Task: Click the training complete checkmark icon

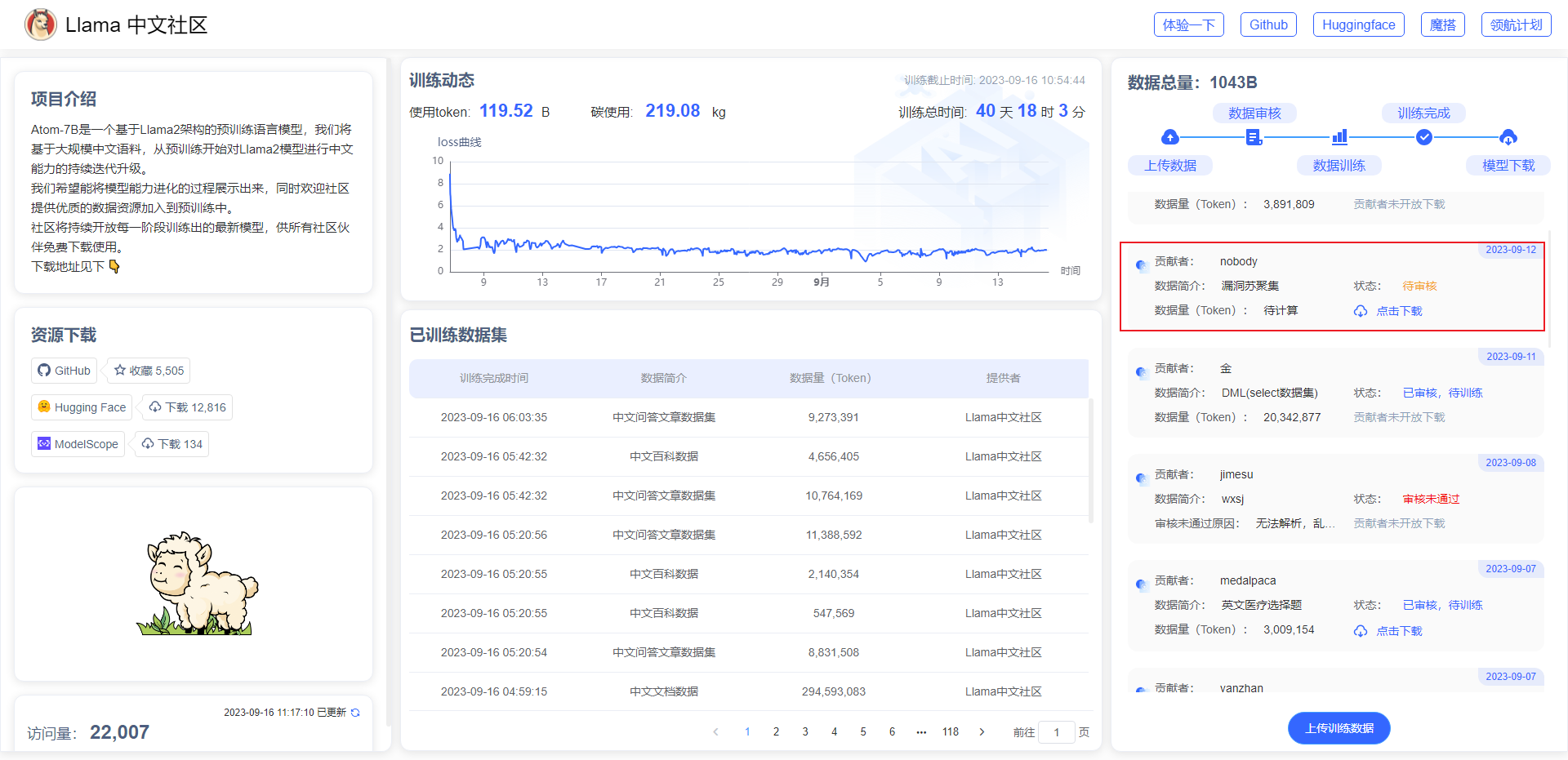Action: tap(1423, 137)
